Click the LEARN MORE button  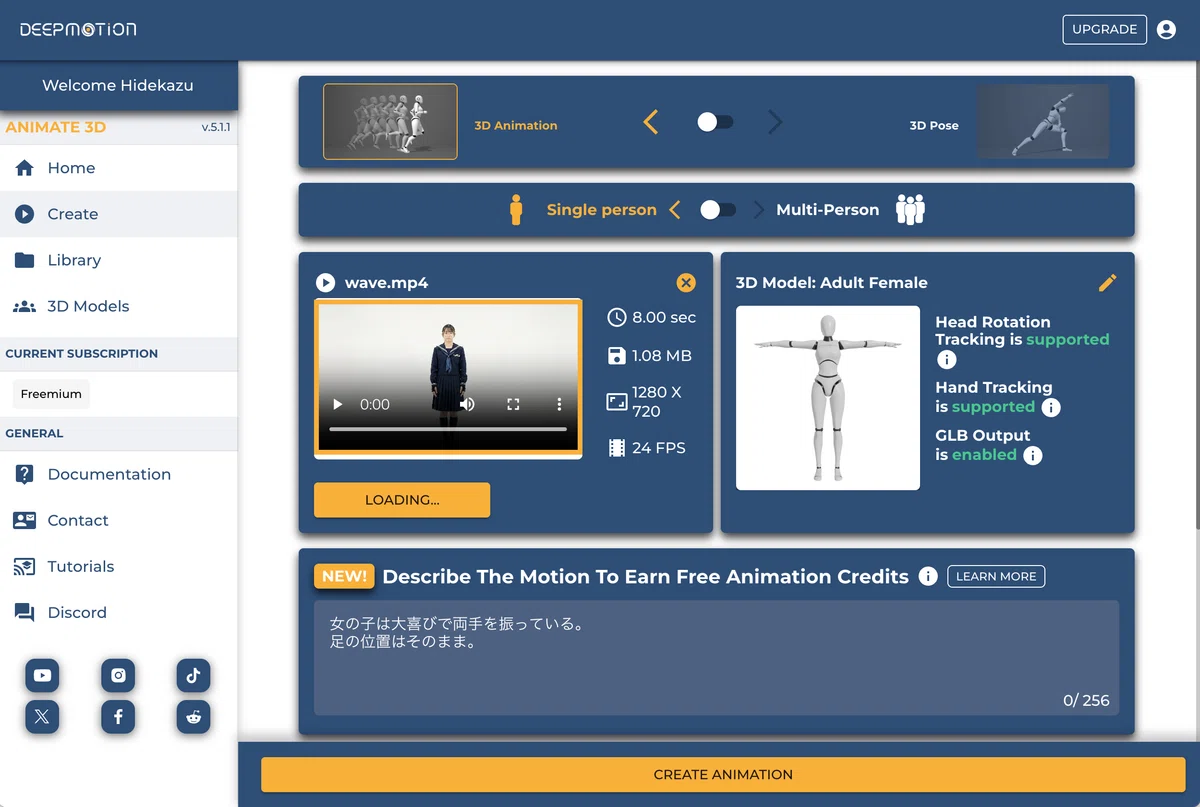pyautogui.click(x=996, y=577)
